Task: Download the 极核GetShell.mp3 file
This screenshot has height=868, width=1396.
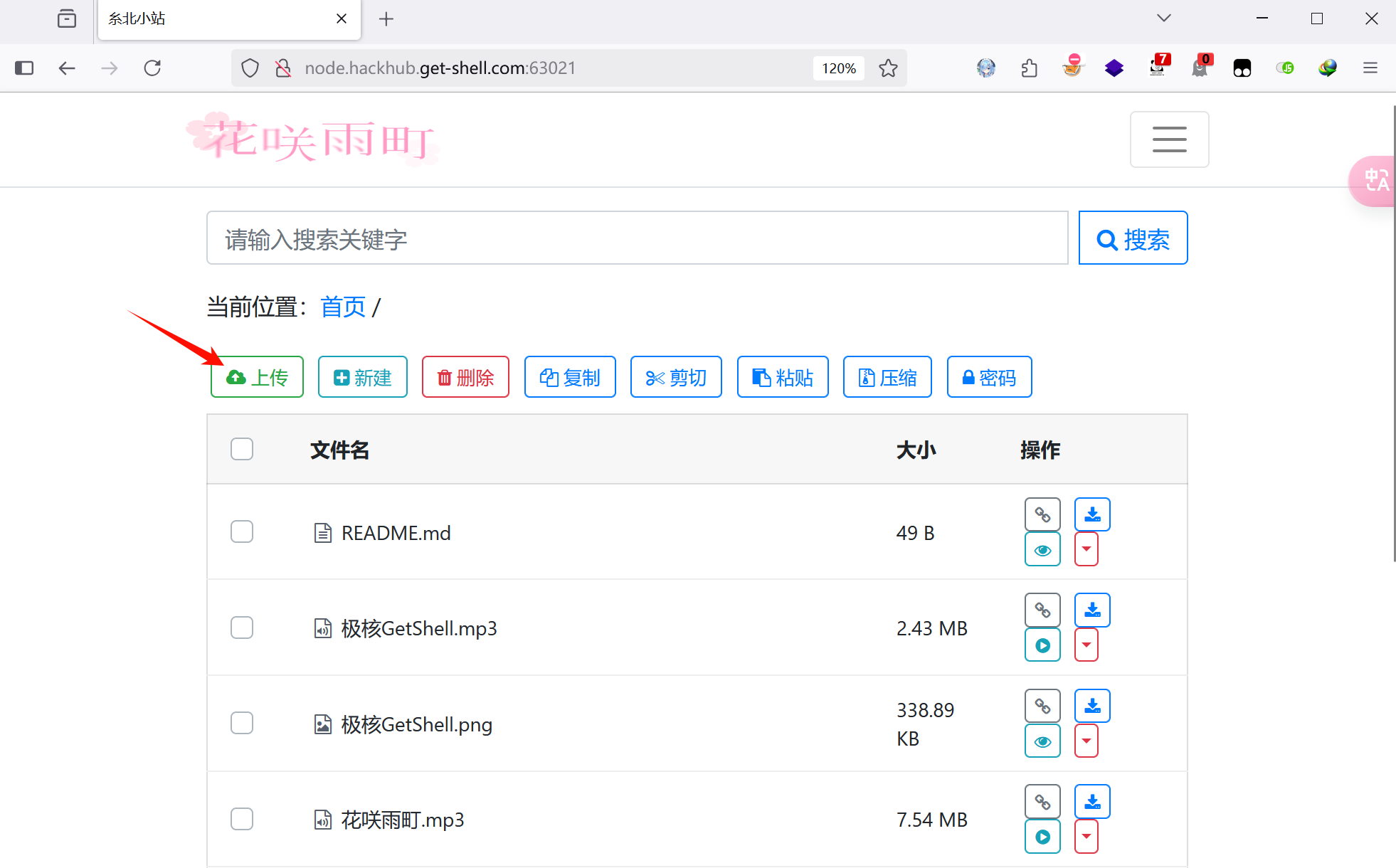Action: [1092, 610]
